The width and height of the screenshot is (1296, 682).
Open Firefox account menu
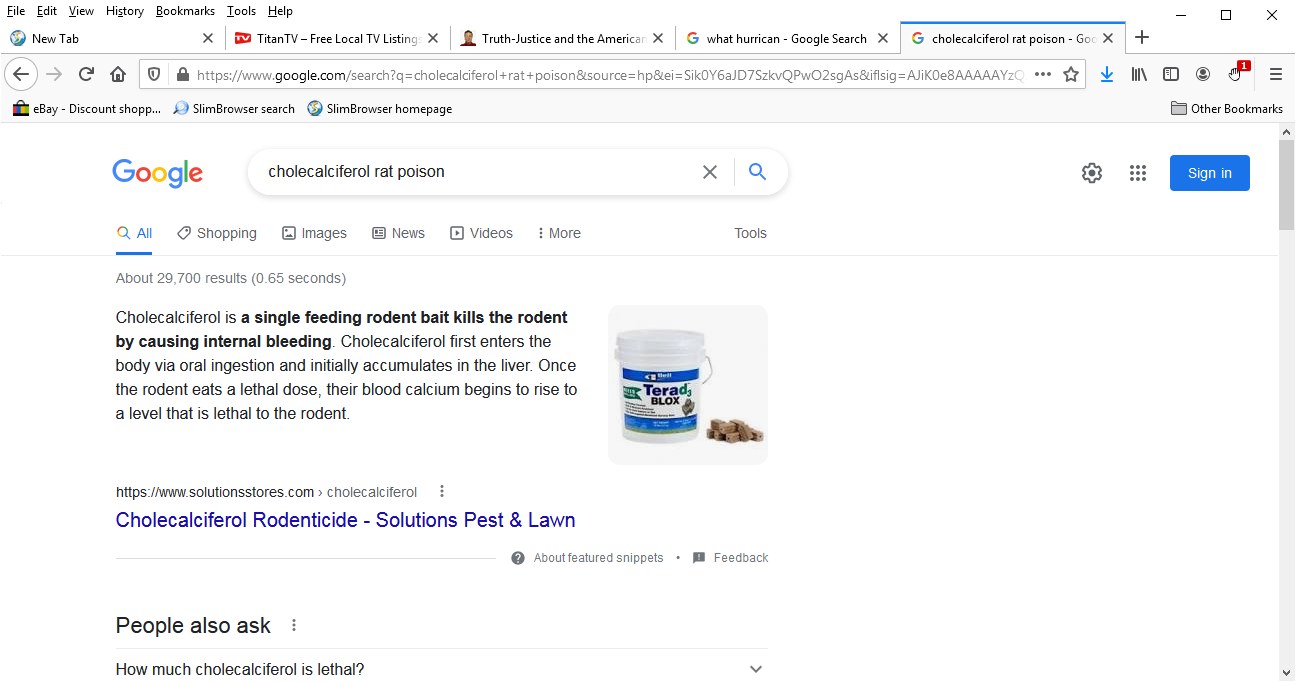pos(1203,74)
